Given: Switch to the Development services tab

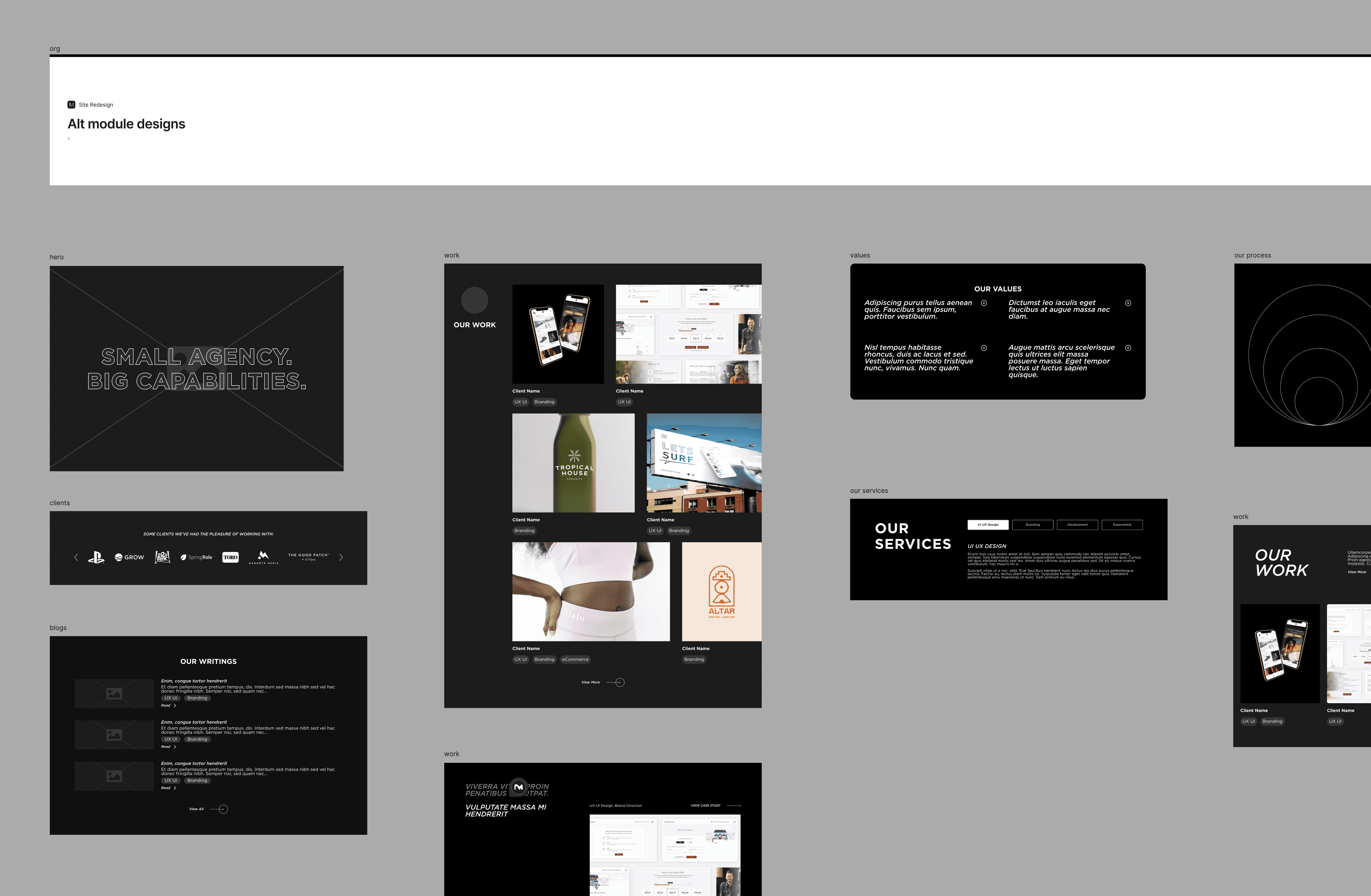Looking at the screenshot, I should click(1077, 525).
